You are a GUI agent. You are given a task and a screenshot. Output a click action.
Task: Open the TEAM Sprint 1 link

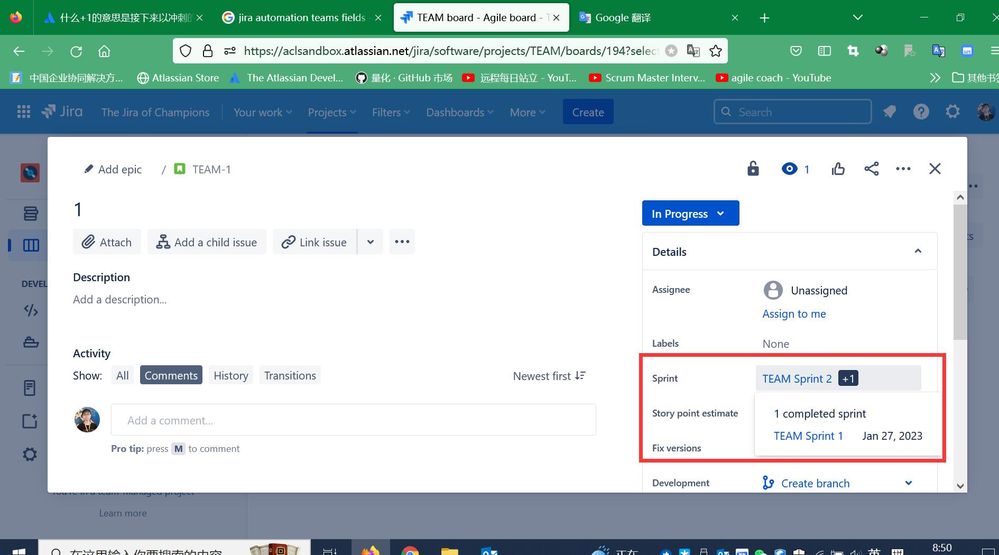(808, 436)
